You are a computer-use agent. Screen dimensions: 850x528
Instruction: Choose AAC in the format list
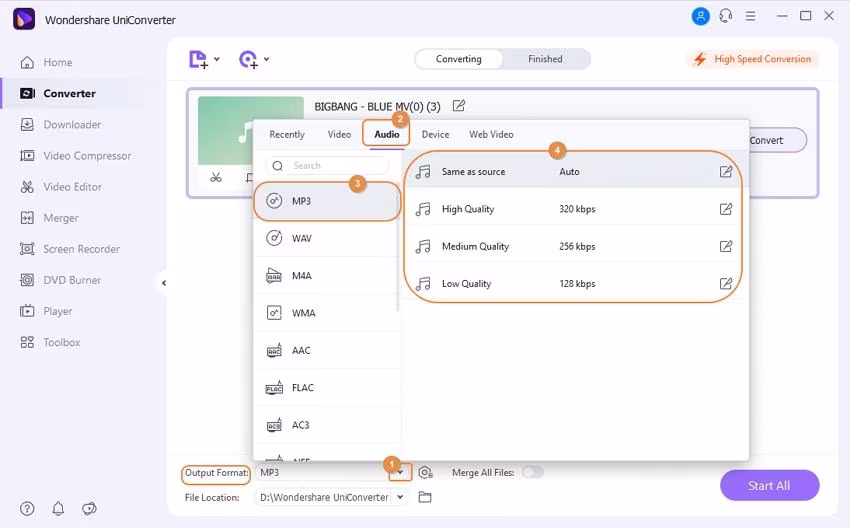(327, 351)
